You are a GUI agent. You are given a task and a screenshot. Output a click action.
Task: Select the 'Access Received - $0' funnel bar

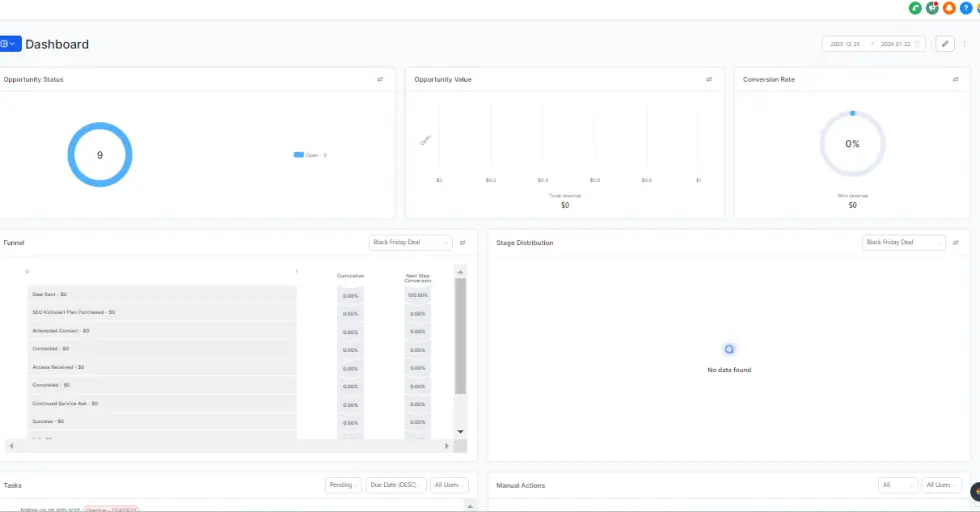point(162,367)
